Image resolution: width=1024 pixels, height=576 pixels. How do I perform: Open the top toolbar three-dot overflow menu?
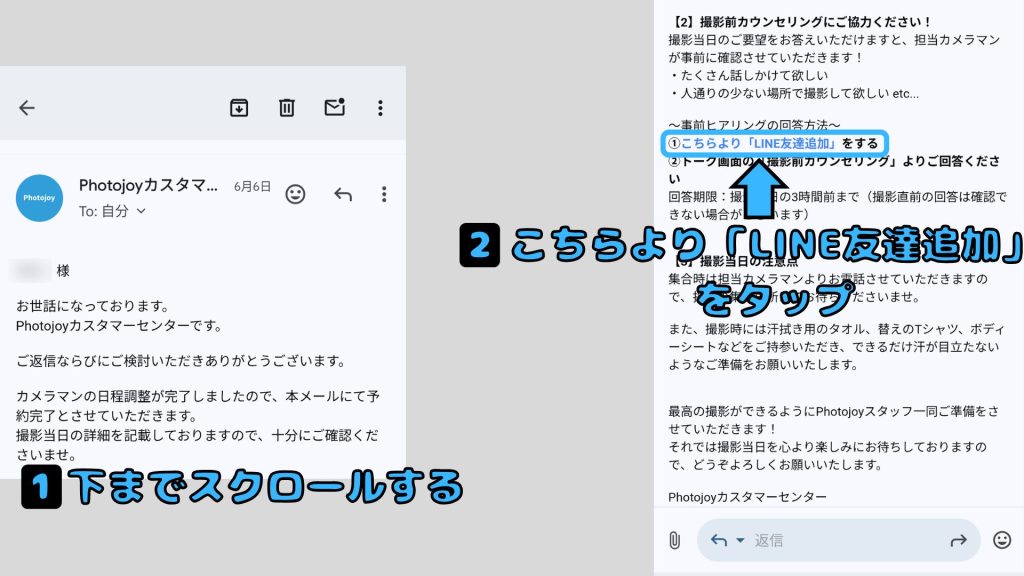click(x=380, y=108)
